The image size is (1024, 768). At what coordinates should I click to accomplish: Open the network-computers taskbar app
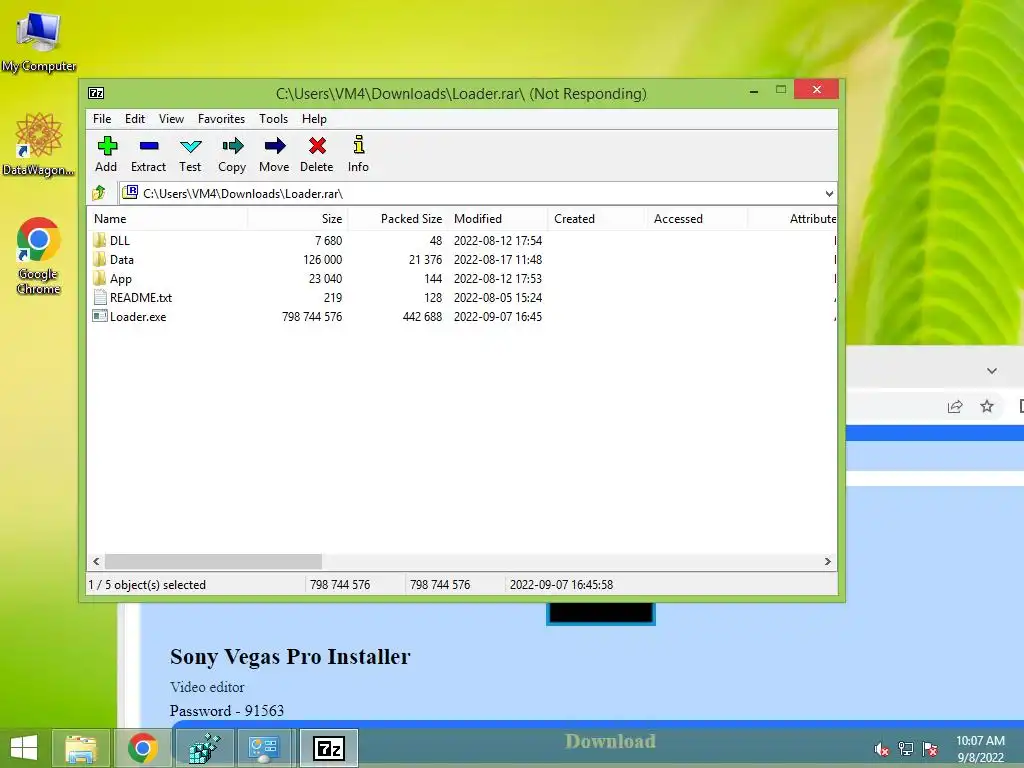(x=264, y=748)
